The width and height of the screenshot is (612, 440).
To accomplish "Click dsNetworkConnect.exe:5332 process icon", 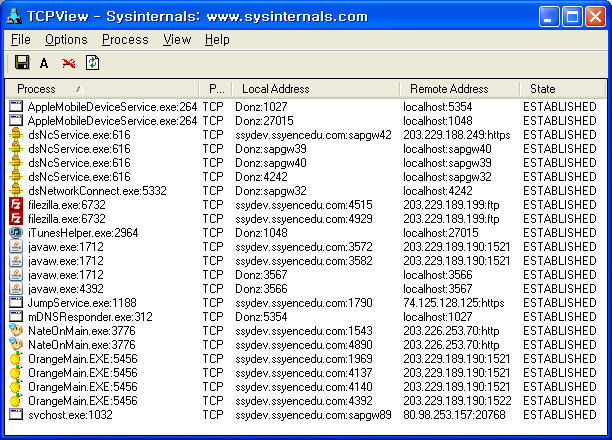I will (16, 191).
